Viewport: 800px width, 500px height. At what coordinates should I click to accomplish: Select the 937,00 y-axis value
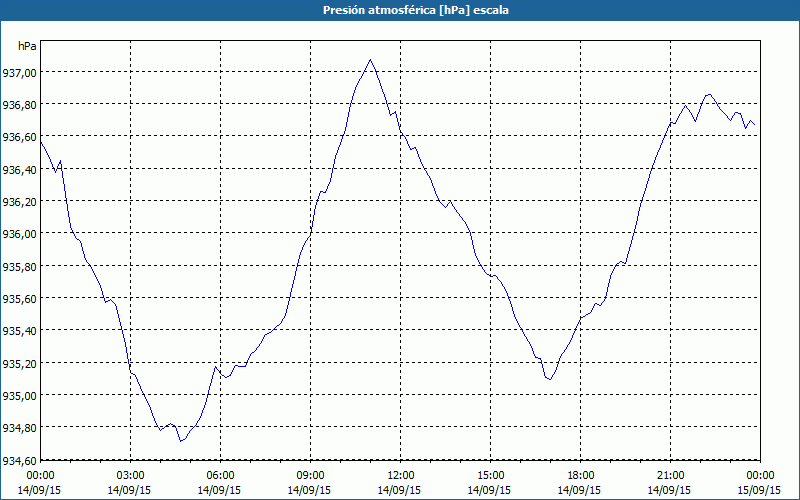(x=19, y=72)
